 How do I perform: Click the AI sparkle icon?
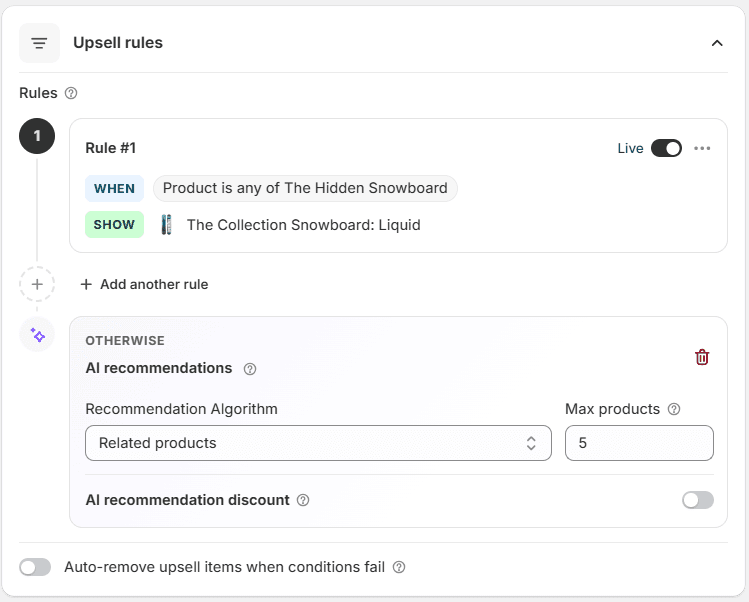(x=37, y=334)
